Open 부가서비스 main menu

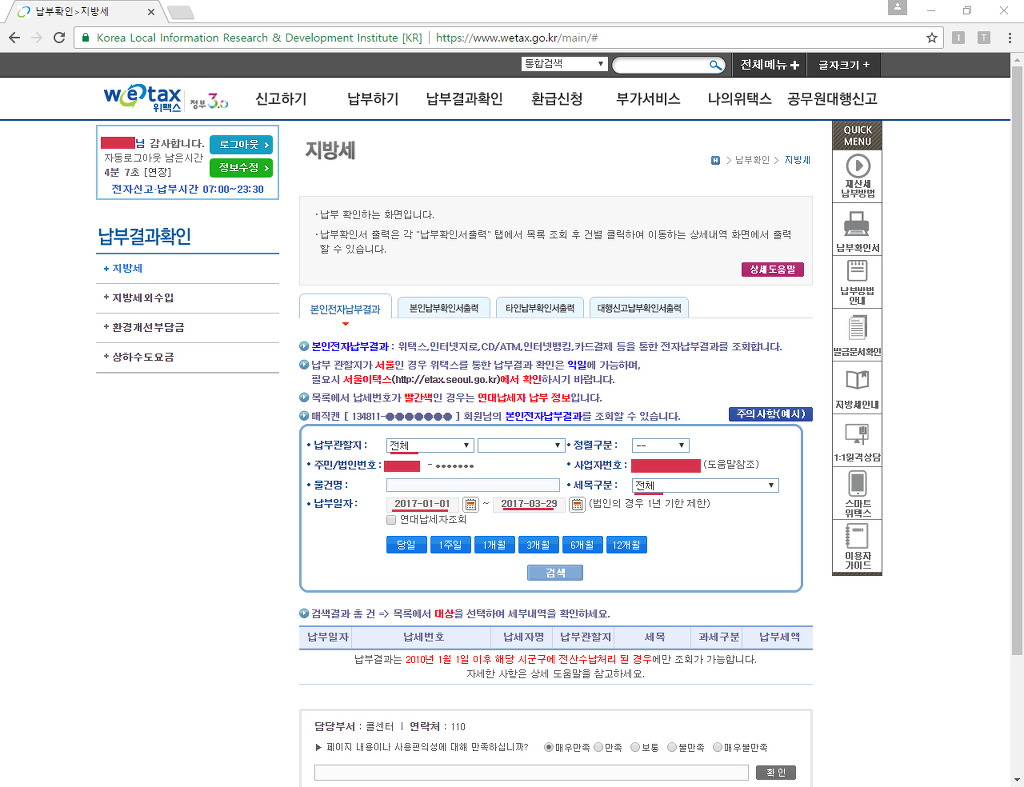click(x=648, y=99)
